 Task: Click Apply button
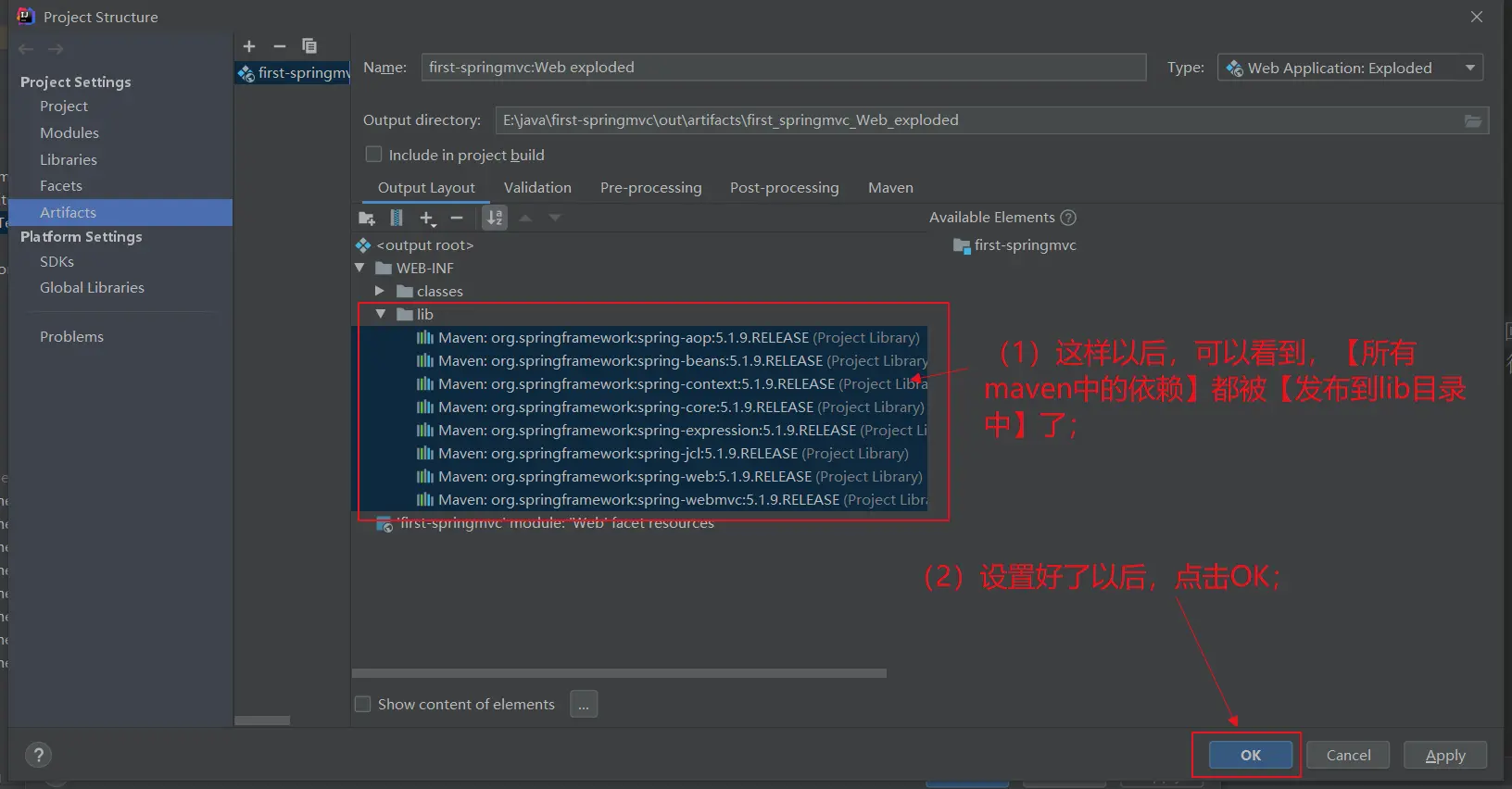1445,756
